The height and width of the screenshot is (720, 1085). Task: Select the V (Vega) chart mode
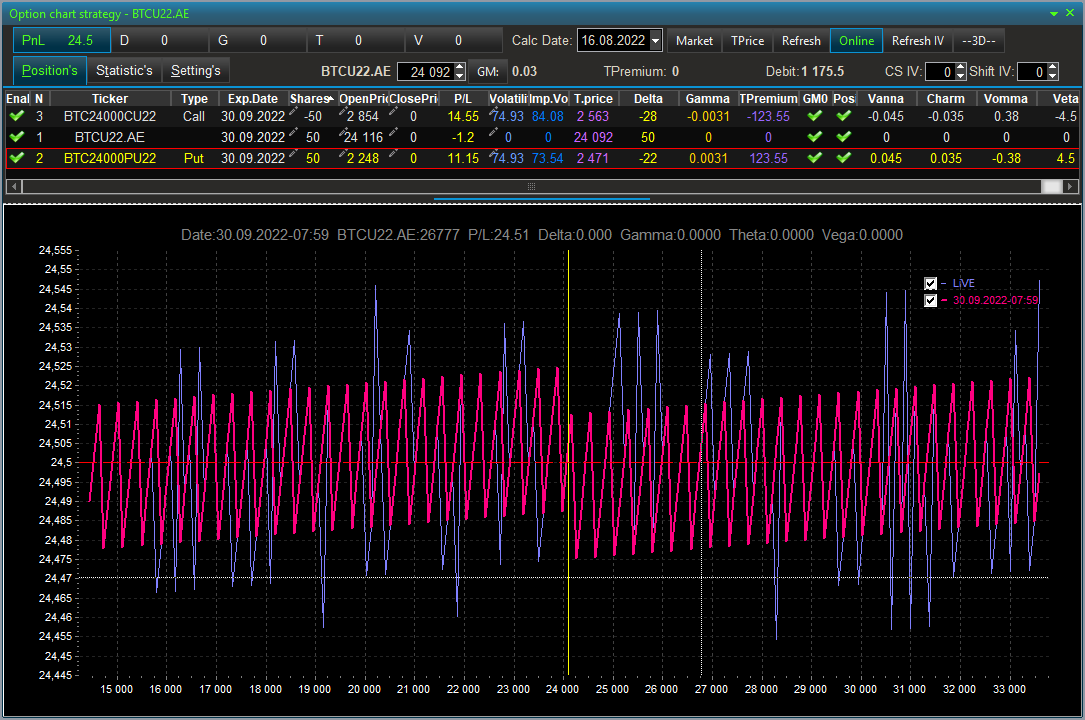click(455, 41)
